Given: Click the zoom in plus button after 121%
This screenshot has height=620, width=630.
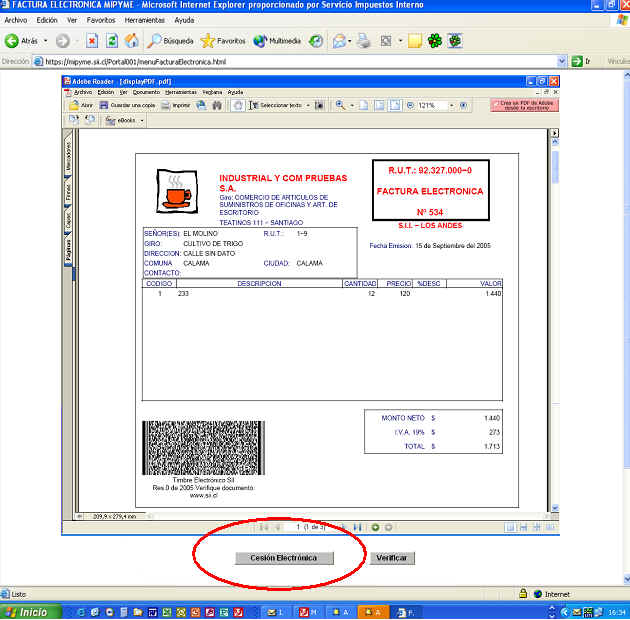Looking at the screenshot, I should coord(463,105).
